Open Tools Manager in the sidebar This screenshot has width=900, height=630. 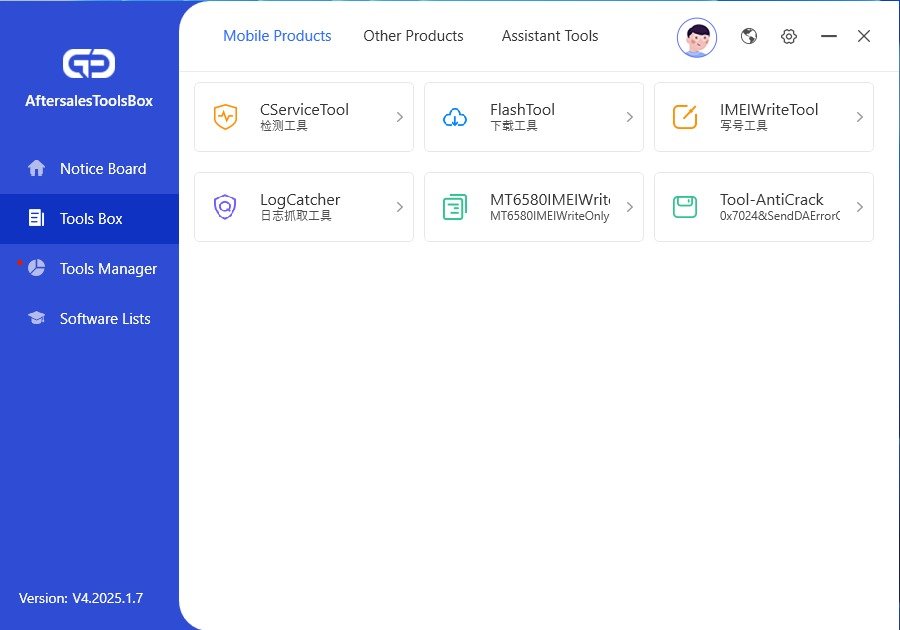[x=108, y=268]
